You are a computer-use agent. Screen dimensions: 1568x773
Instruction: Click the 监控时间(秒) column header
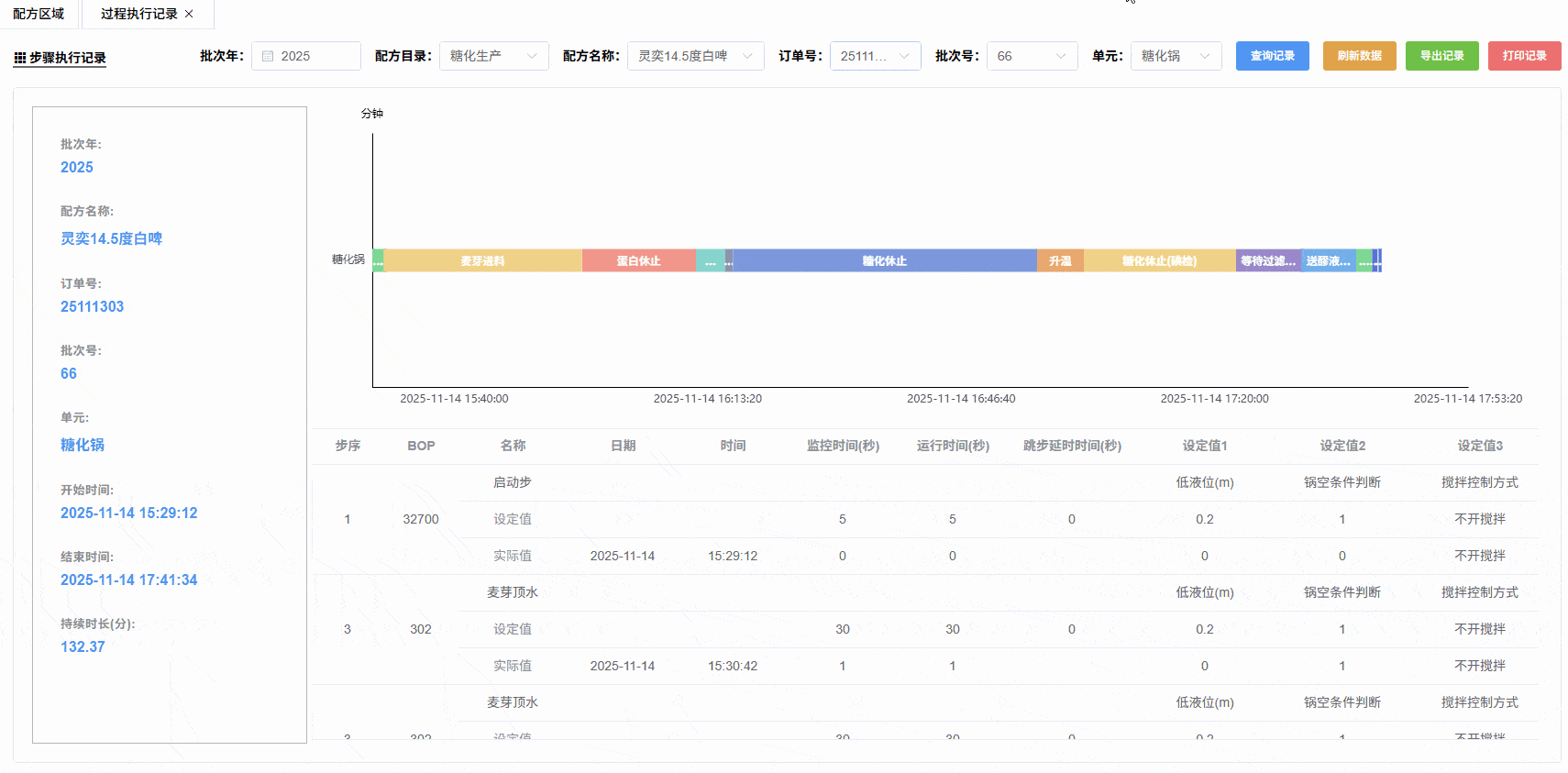tap(843, 446)
